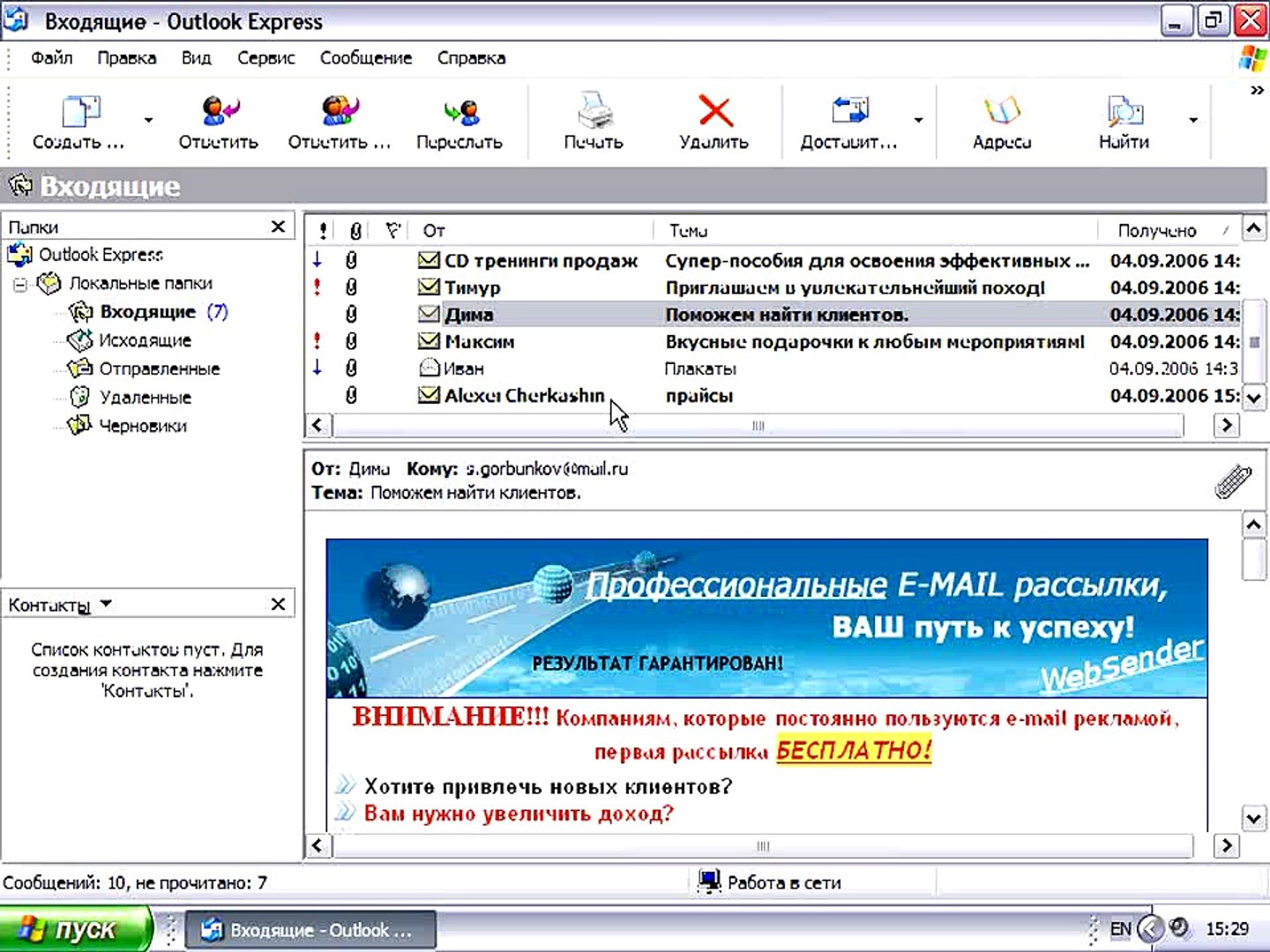Open the Правка menu
1270x952 pixels.
point(127,58)
